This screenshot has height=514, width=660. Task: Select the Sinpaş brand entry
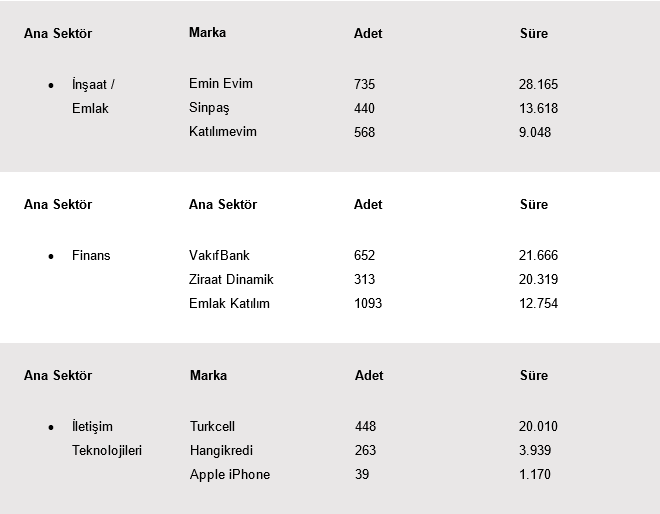click(x=209, y=107)
